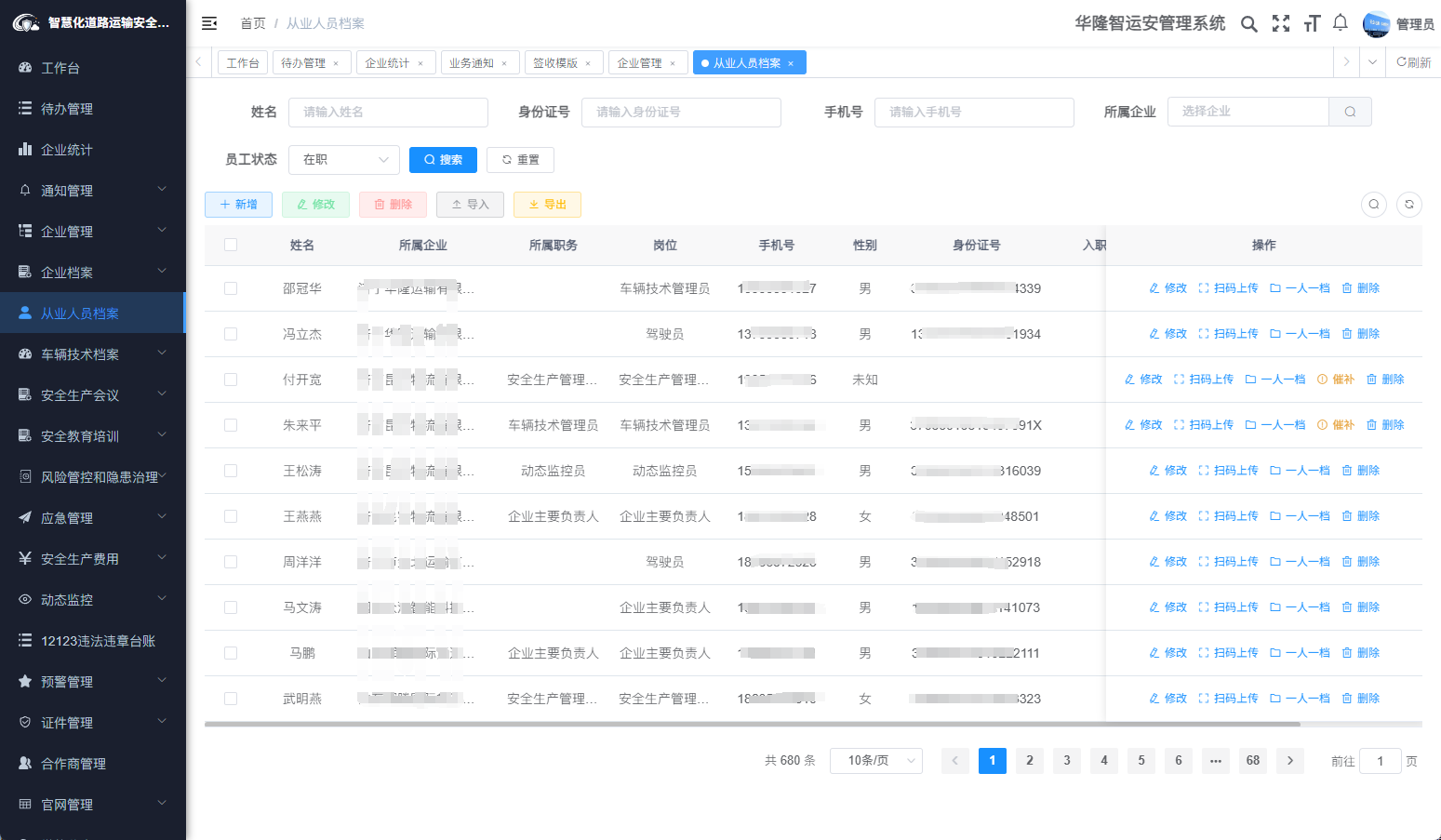This screenshot has height=840, width=1441.
Task: Click the yellow 导出 button
Action: pyautogui.click(x=547, y=205)
